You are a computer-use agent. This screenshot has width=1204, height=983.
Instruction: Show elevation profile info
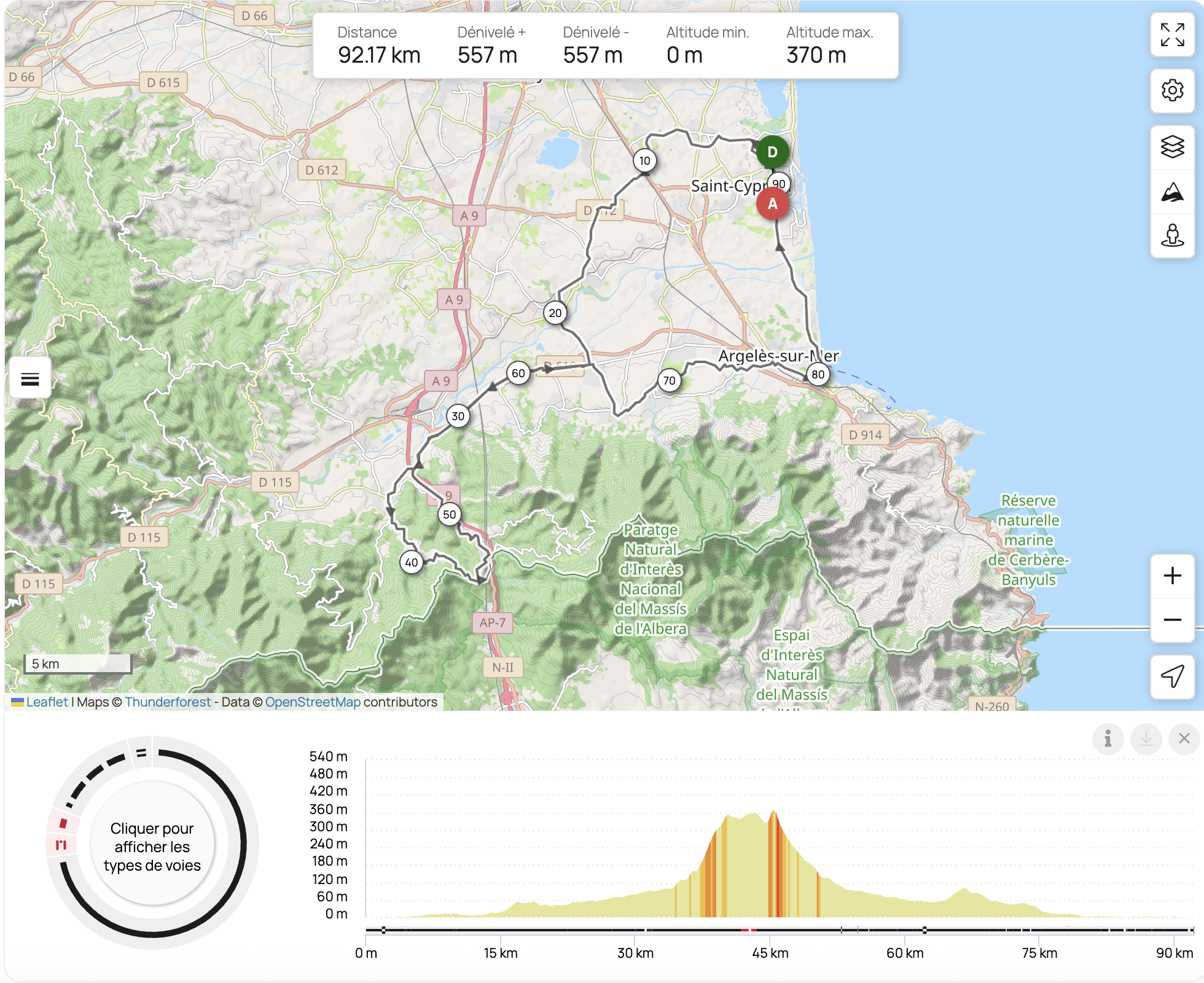click(x=1108, y=738)
